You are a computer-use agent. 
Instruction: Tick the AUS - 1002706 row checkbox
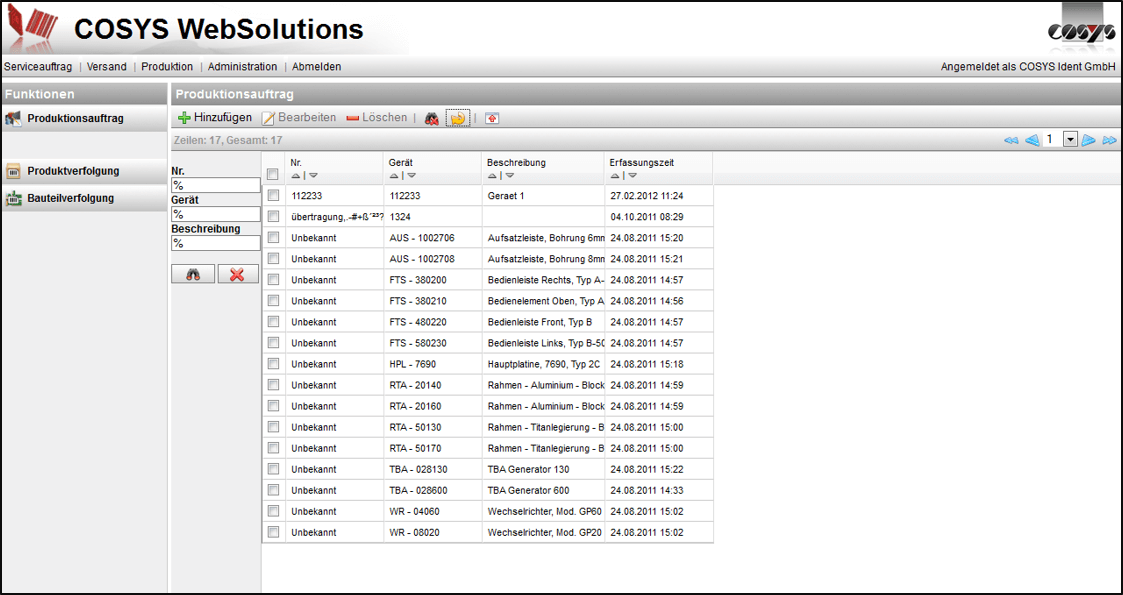[273, 237]
